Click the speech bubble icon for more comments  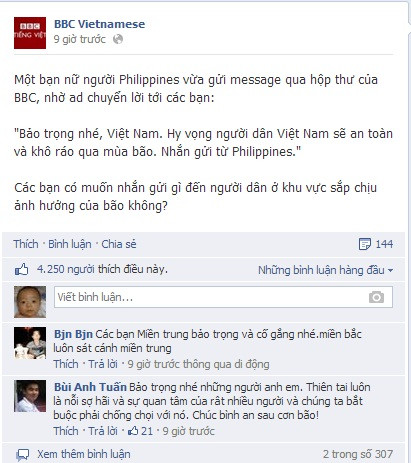coord(23,454)
